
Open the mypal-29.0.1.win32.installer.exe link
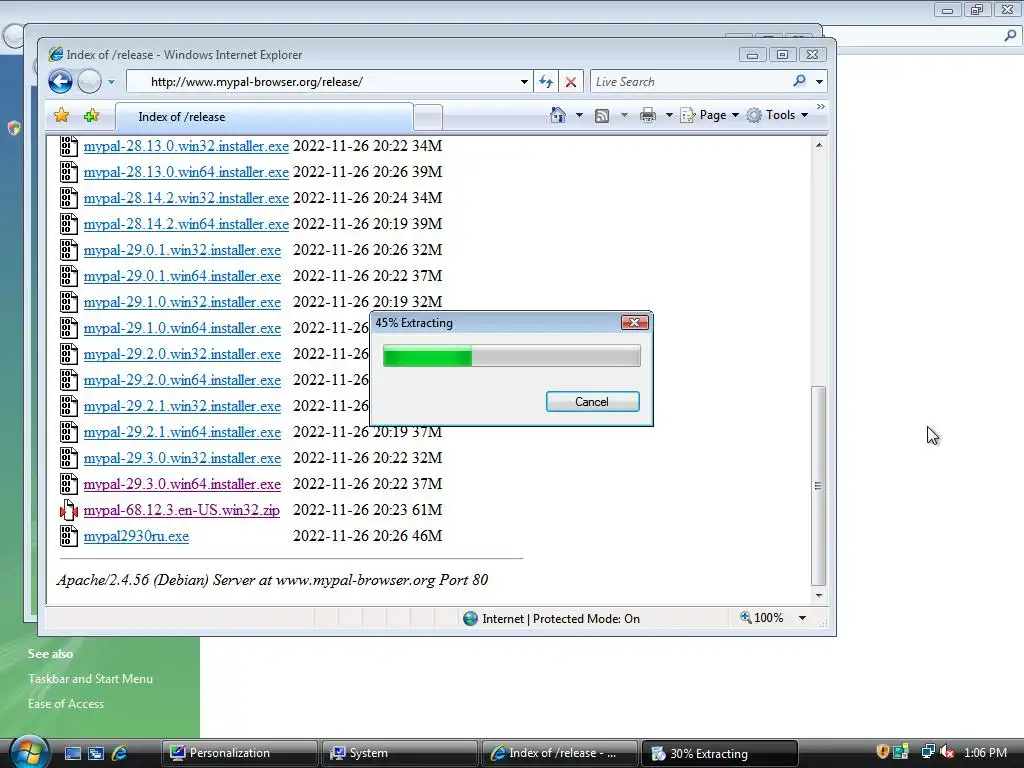pyautogui.click(x=182, y=250)
